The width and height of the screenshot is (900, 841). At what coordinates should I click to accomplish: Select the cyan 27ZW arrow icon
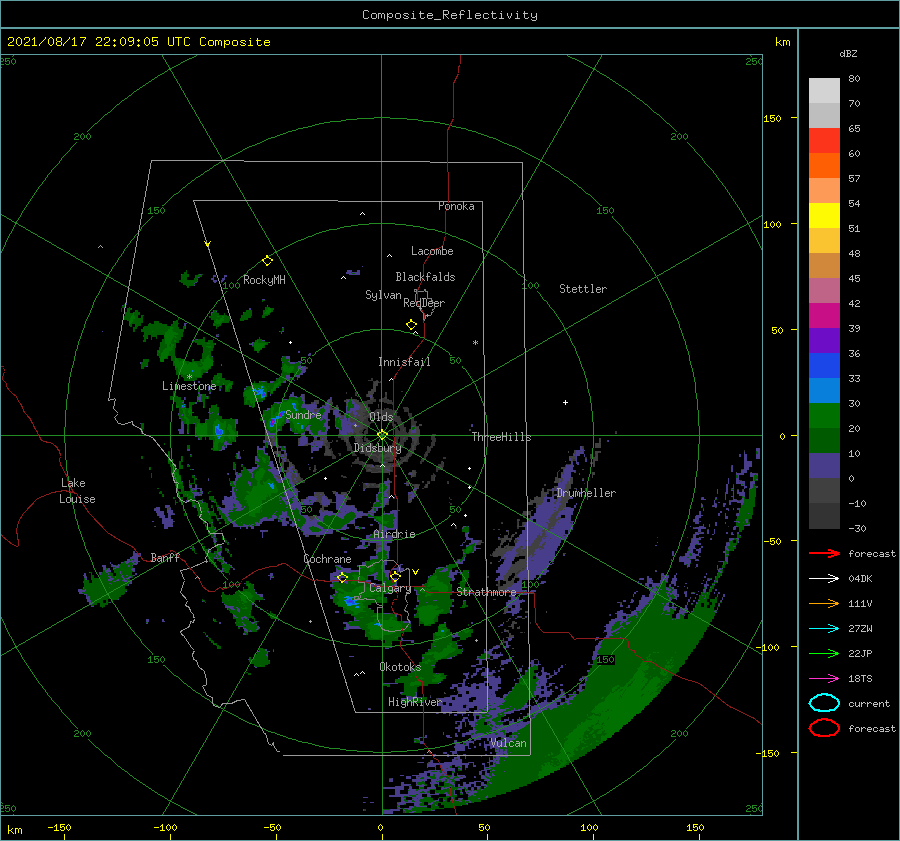pyautogui.click(x=824, y=629)
